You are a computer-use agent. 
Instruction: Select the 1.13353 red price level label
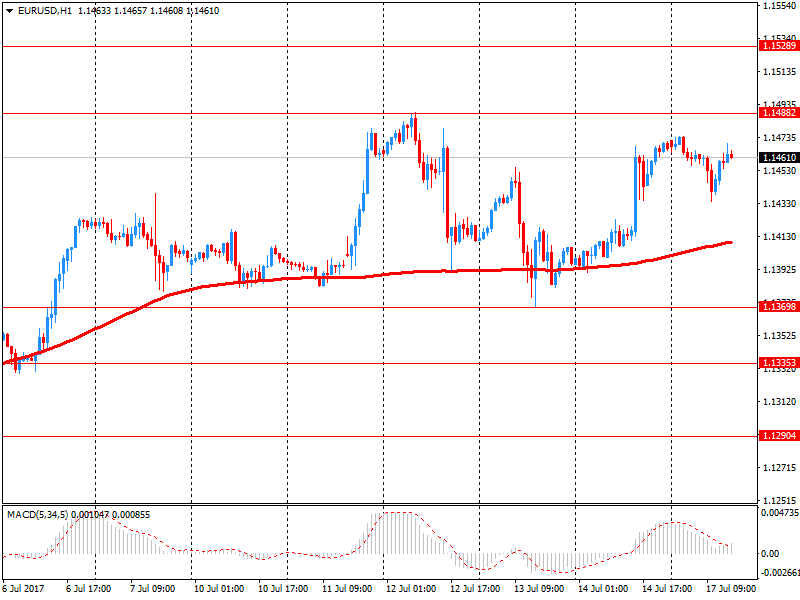(x=779, y=363)
